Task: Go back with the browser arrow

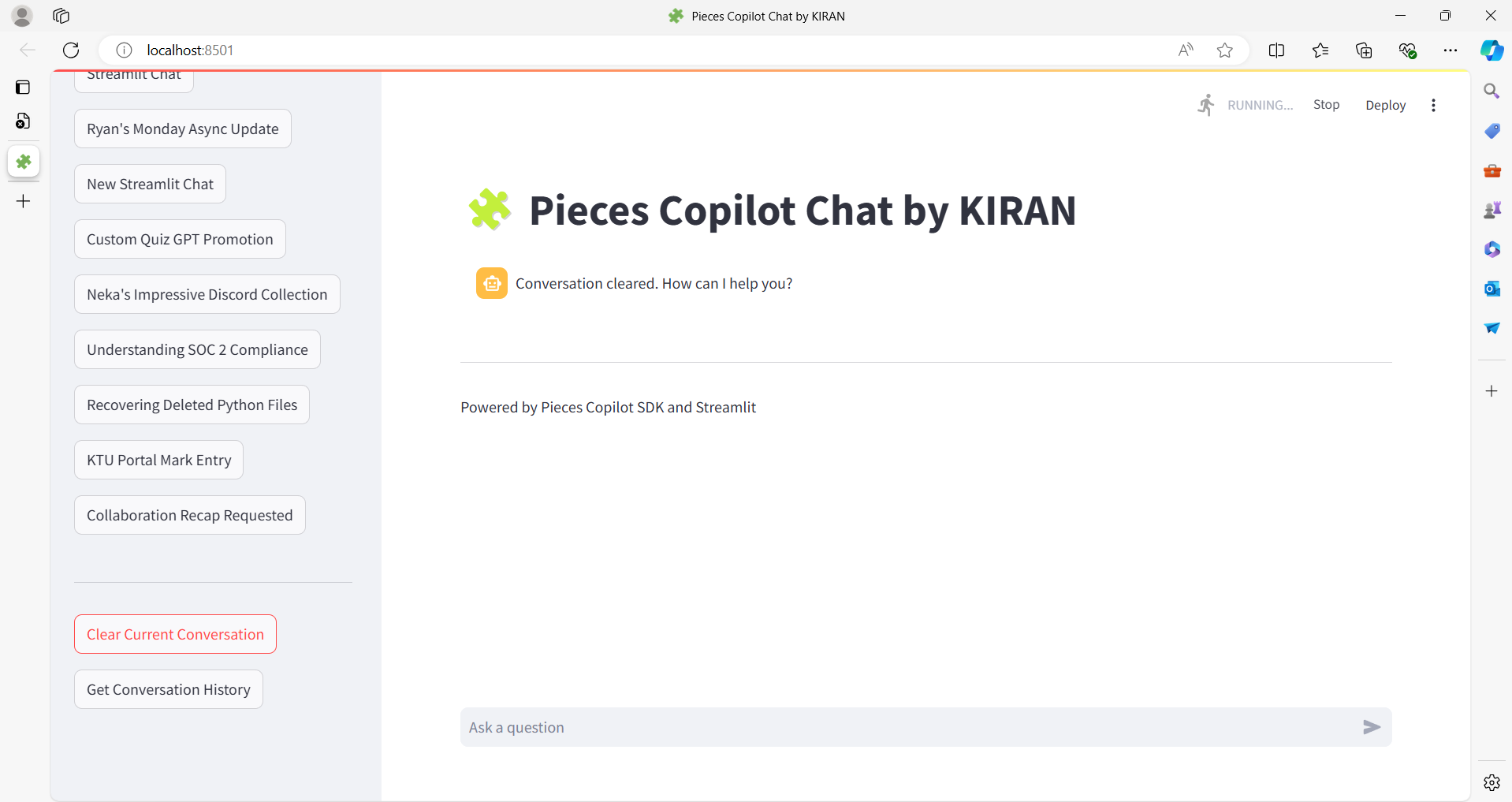Action: 28,50
